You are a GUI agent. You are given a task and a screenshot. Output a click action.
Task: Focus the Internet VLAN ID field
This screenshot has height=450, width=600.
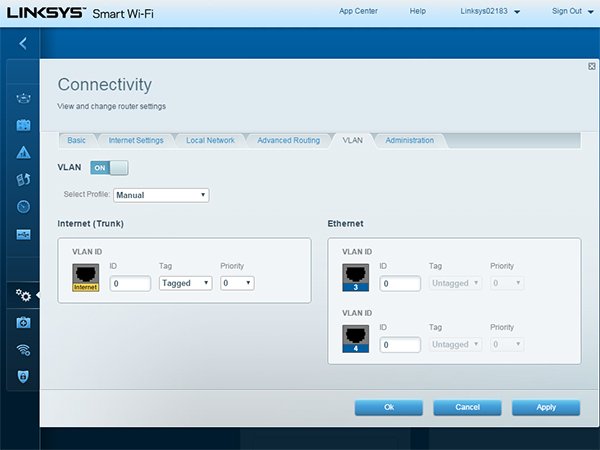click(130, 284)
